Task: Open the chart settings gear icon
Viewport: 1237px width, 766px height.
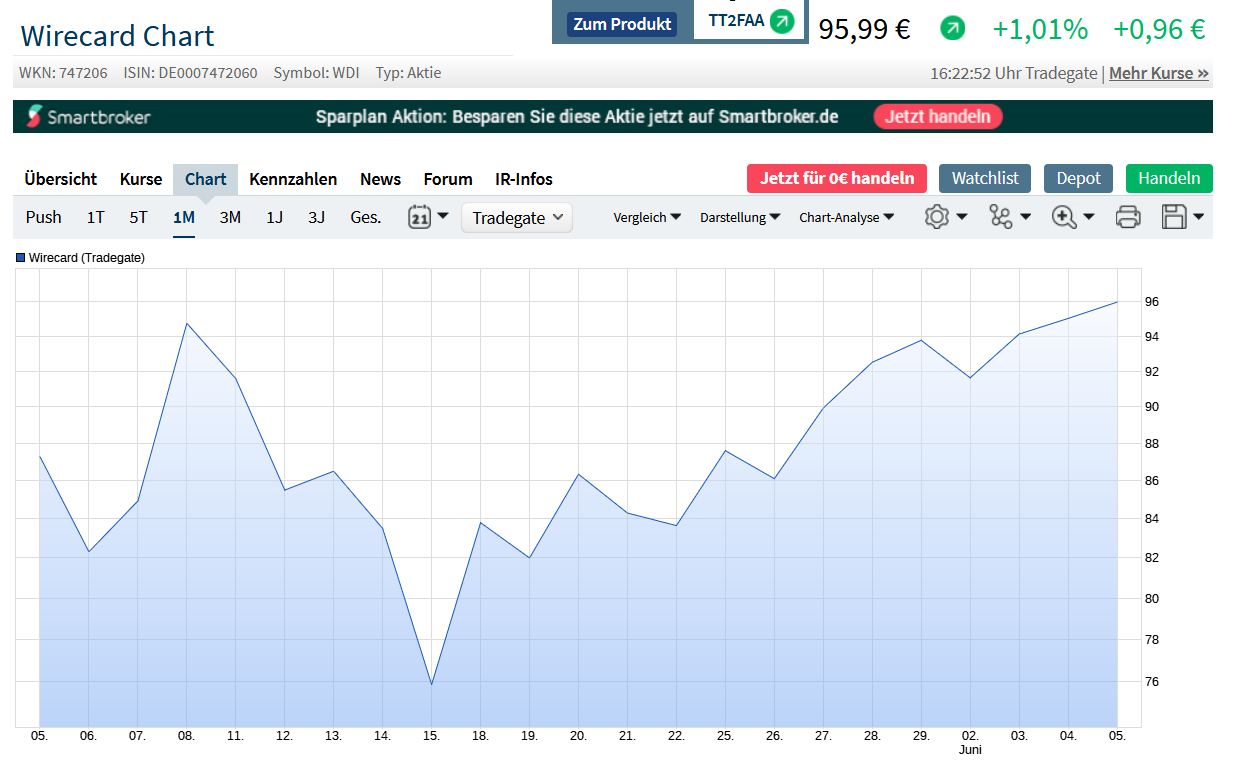Action: click(x=938, y=216)
